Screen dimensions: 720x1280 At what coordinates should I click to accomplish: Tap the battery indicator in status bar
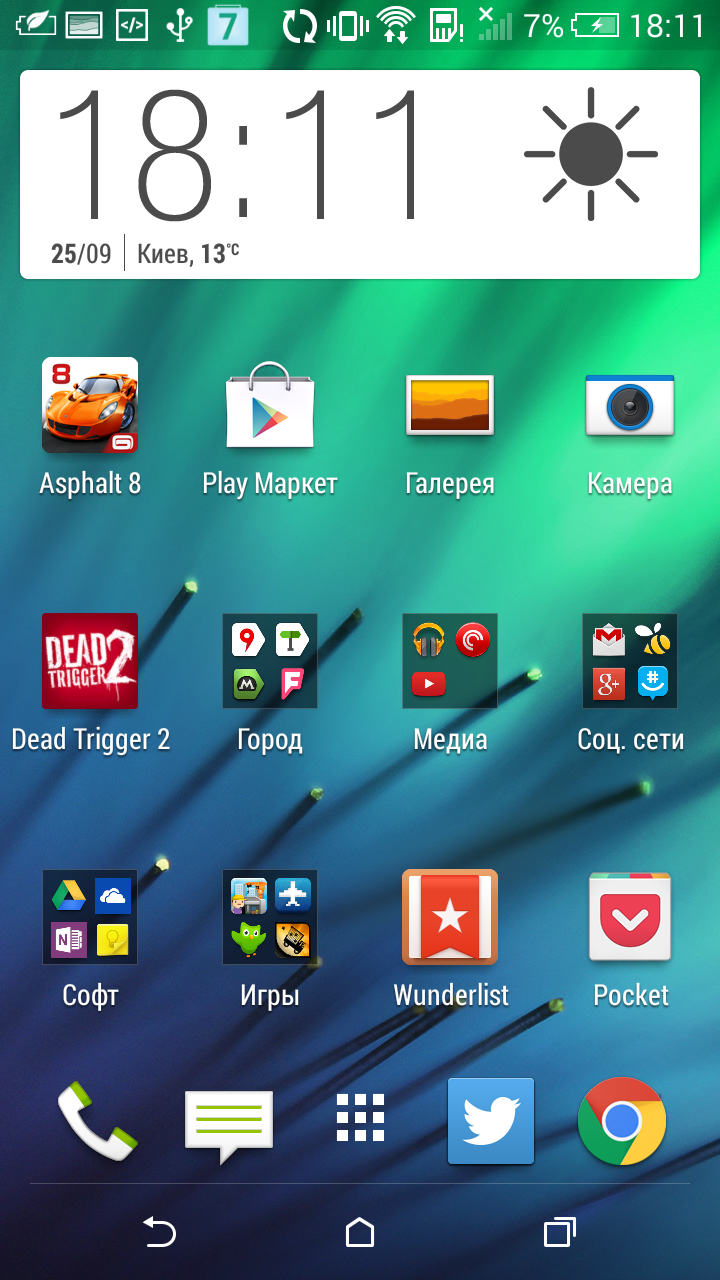point(593,24)
